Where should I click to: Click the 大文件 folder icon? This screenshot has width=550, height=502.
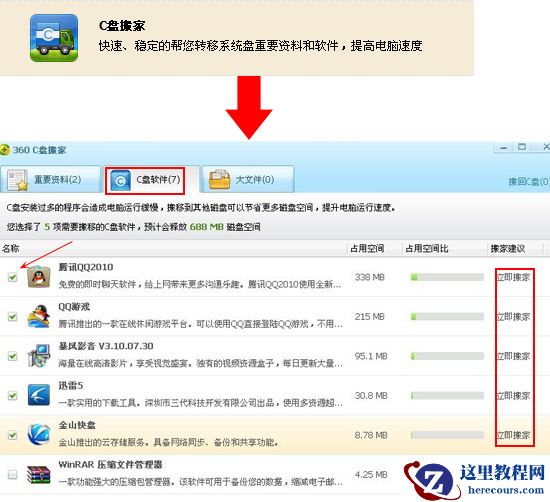pyautogui.click(x=220, y=180)
